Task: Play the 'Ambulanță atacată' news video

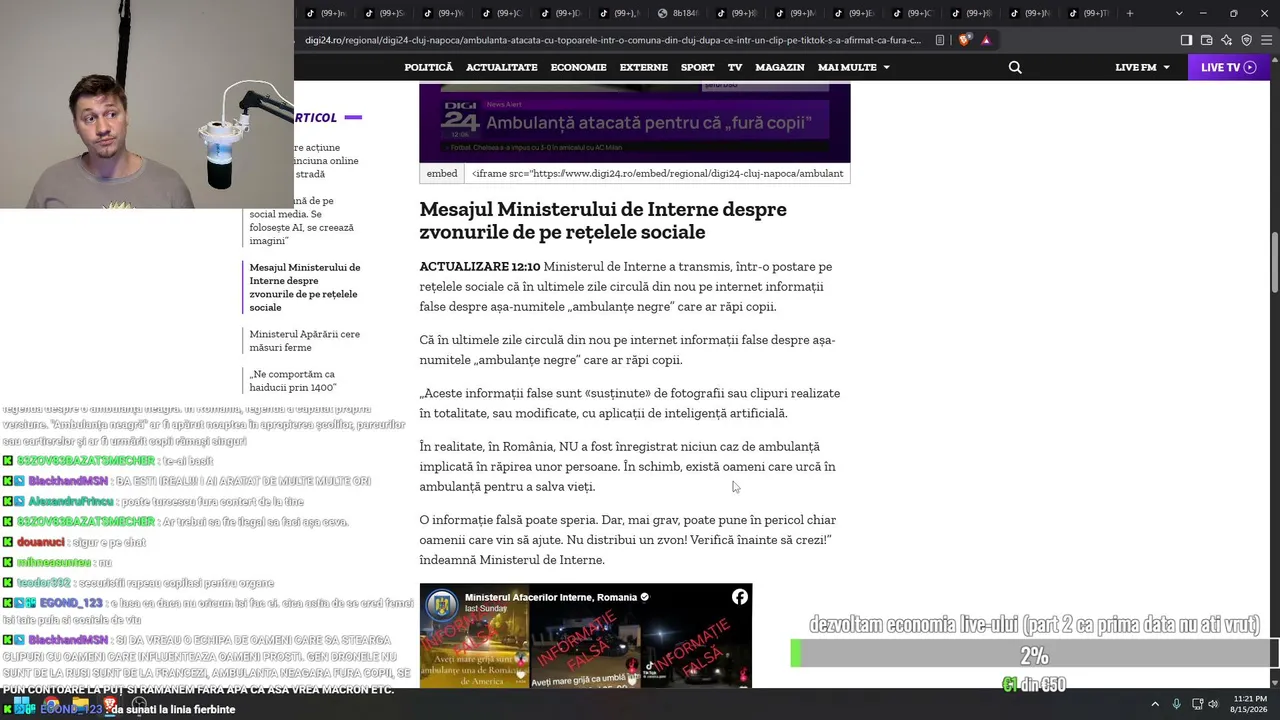Action: [x=635, y=122]
